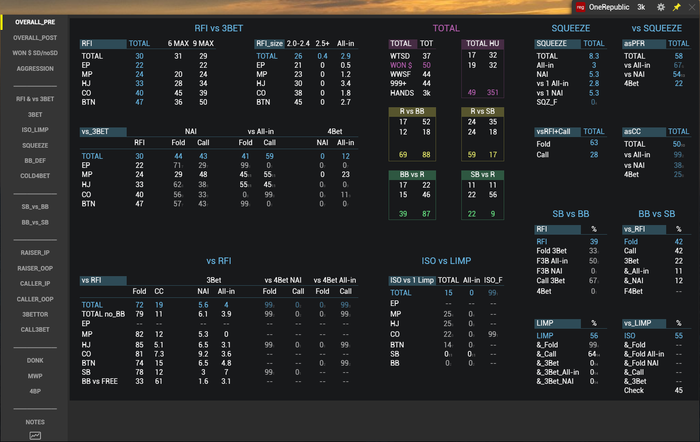Open the BB_vs_SB sidebar tab

click(x=35, y=222)
